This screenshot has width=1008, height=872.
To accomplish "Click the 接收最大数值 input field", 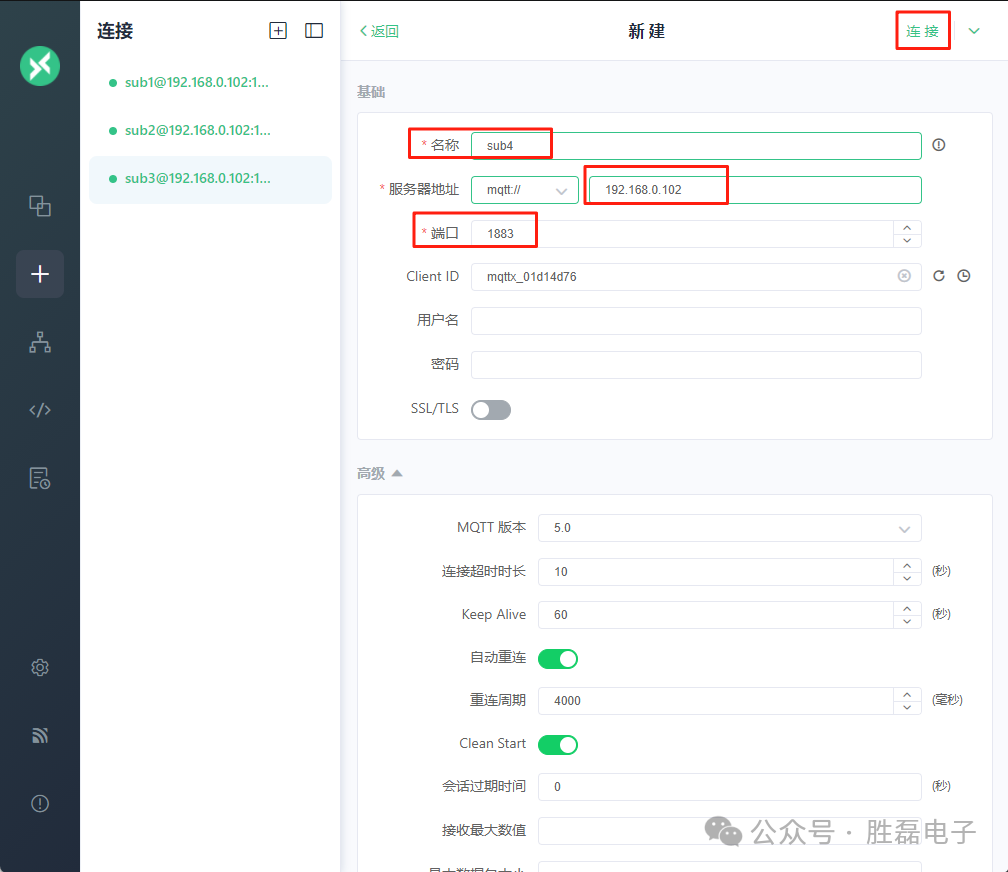I will coord(730,831).
